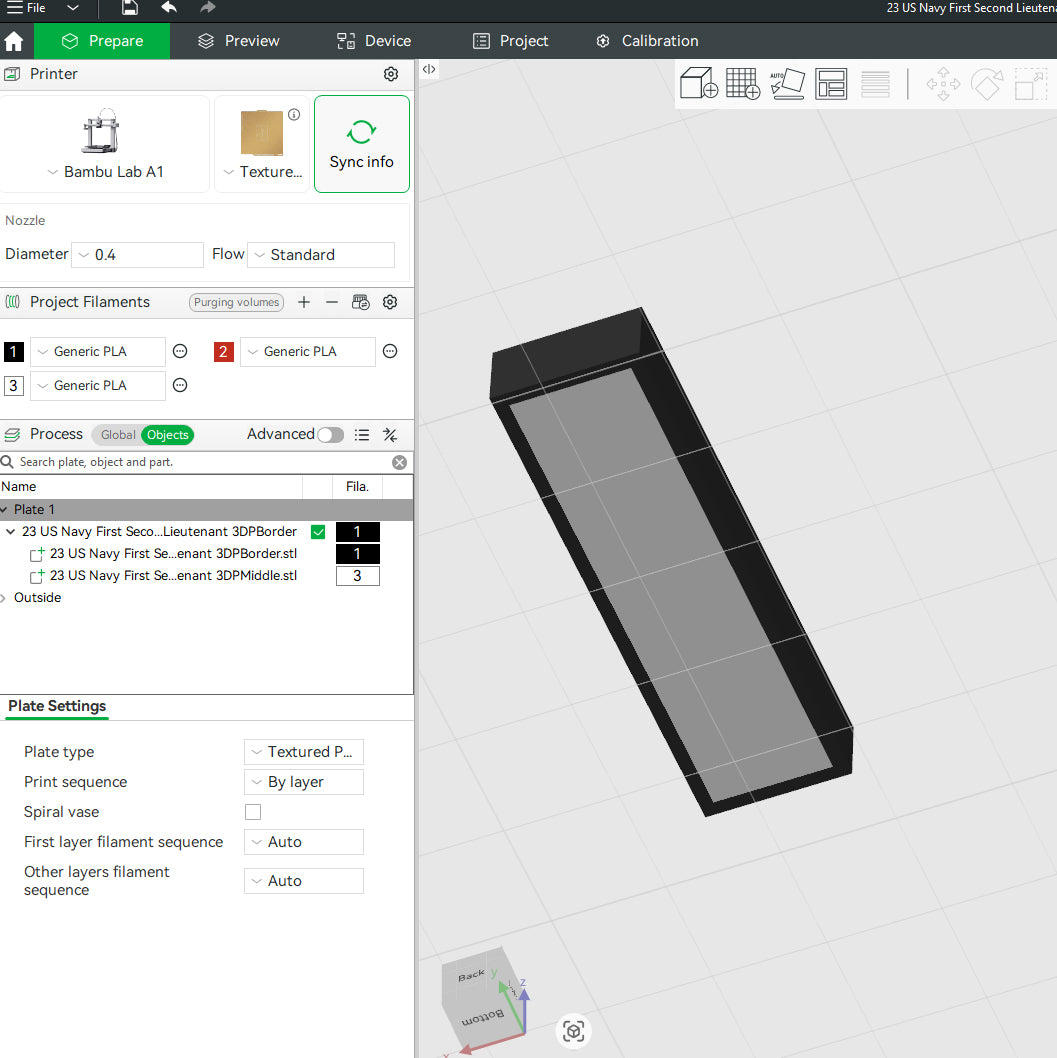The width and height of the screenshot is (1057, 1058).
Task: Click the plus icon to add filament
Action: coord(304,302)
